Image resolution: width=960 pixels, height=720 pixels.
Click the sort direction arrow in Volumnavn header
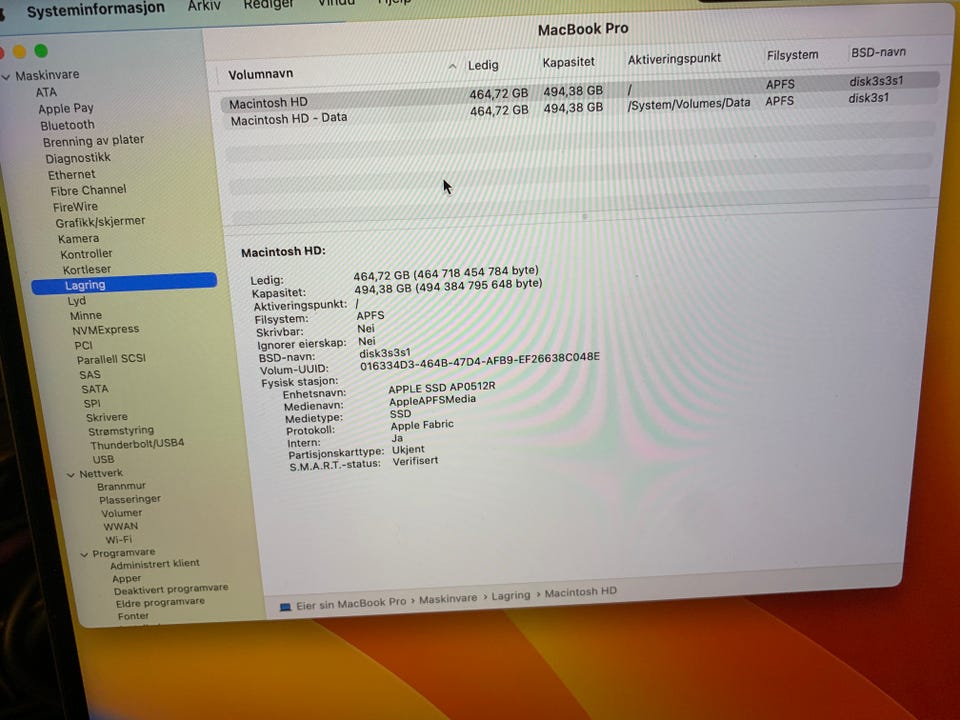coord(452,66)
